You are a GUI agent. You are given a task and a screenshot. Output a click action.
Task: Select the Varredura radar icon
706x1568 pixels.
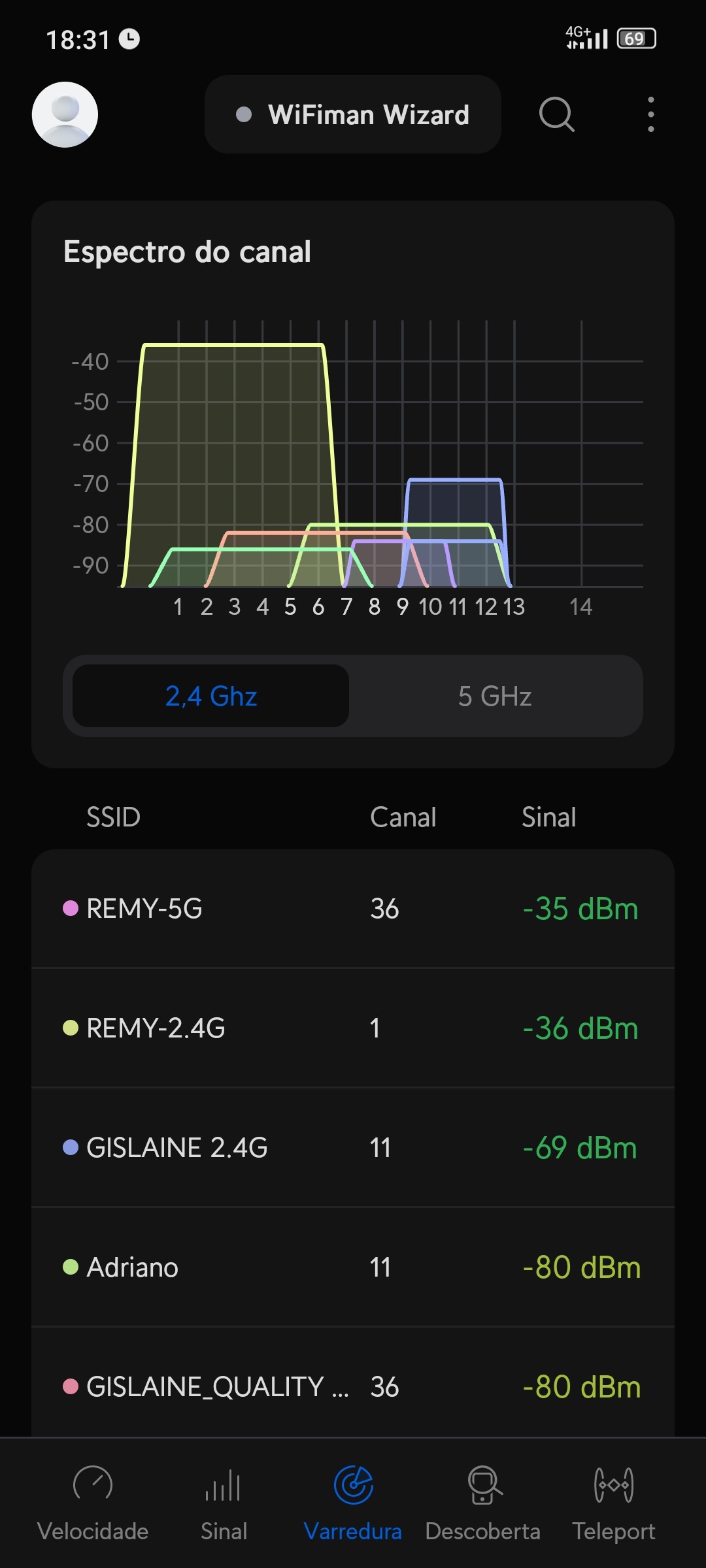353,1484
